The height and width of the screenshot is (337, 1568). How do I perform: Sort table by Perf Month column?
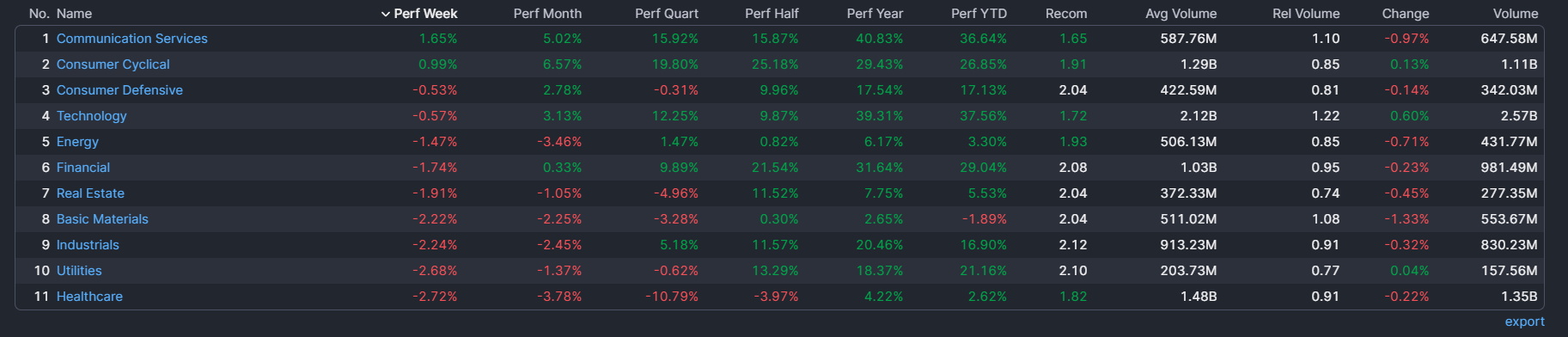pyautogui.click(x=547, y=14)
